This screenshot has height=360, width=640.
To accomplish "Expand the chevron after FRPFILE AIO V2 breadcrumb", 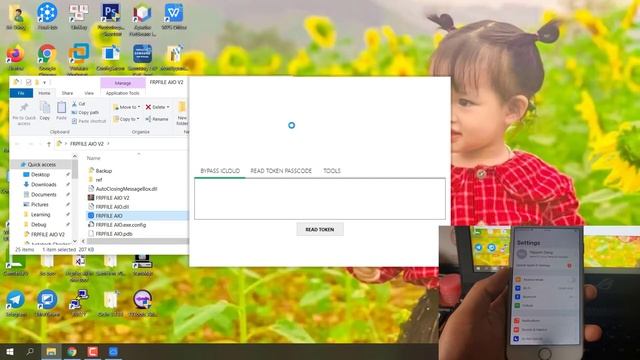I will (109, 144).
